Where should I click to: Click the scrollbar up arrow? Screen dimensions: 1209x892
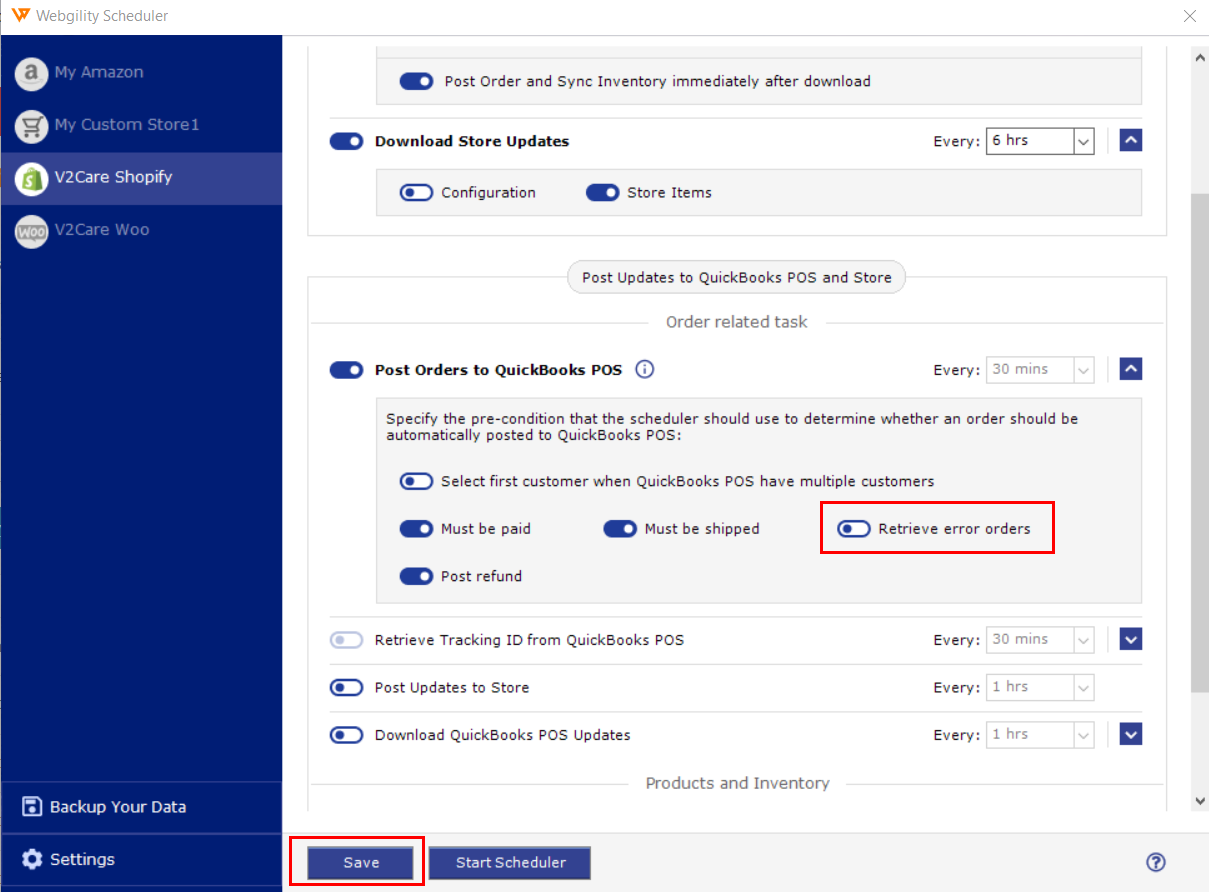point(1200,59)
